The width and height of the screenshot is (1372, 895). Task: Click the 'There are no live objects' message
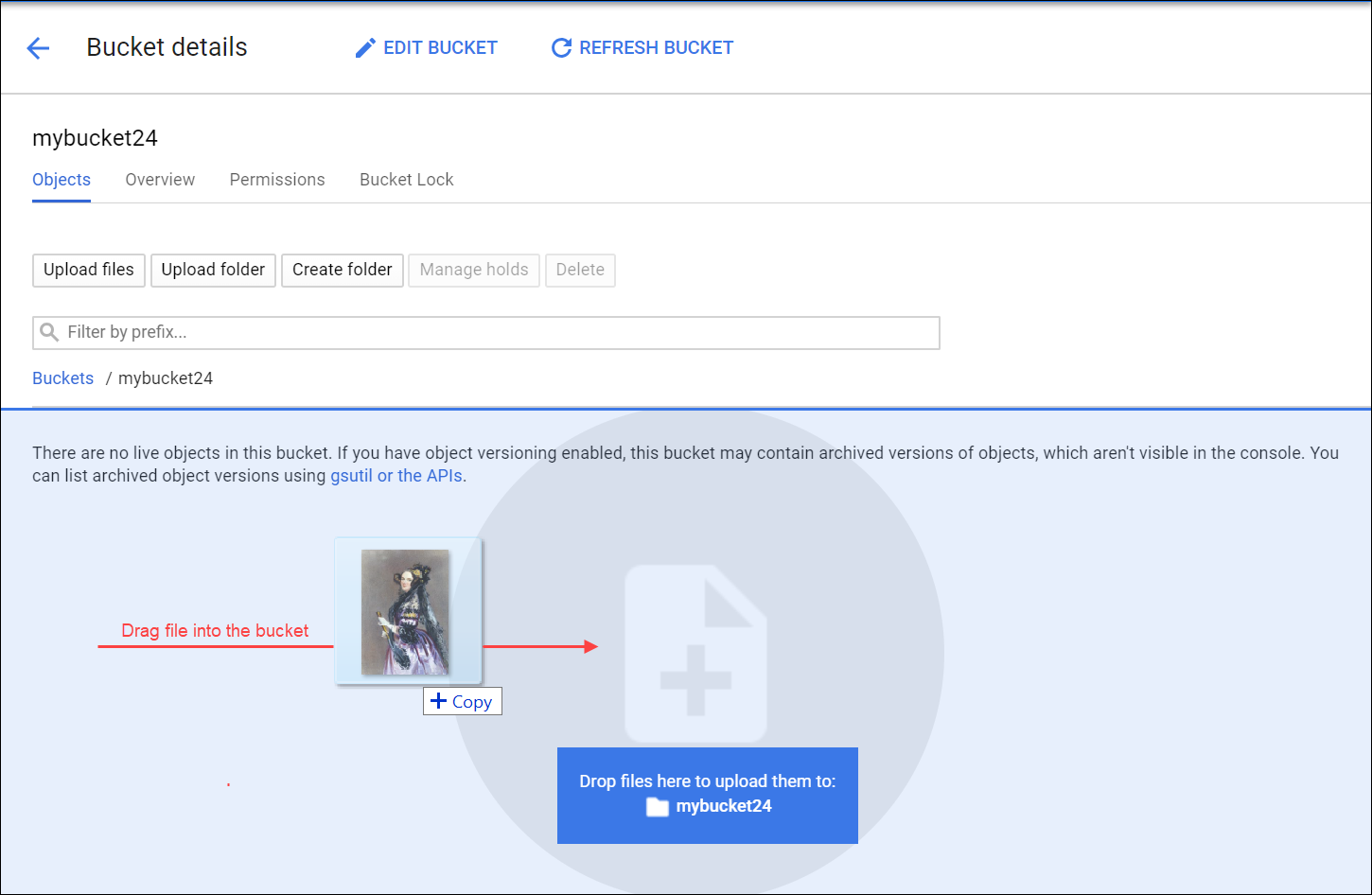[686, 465]
